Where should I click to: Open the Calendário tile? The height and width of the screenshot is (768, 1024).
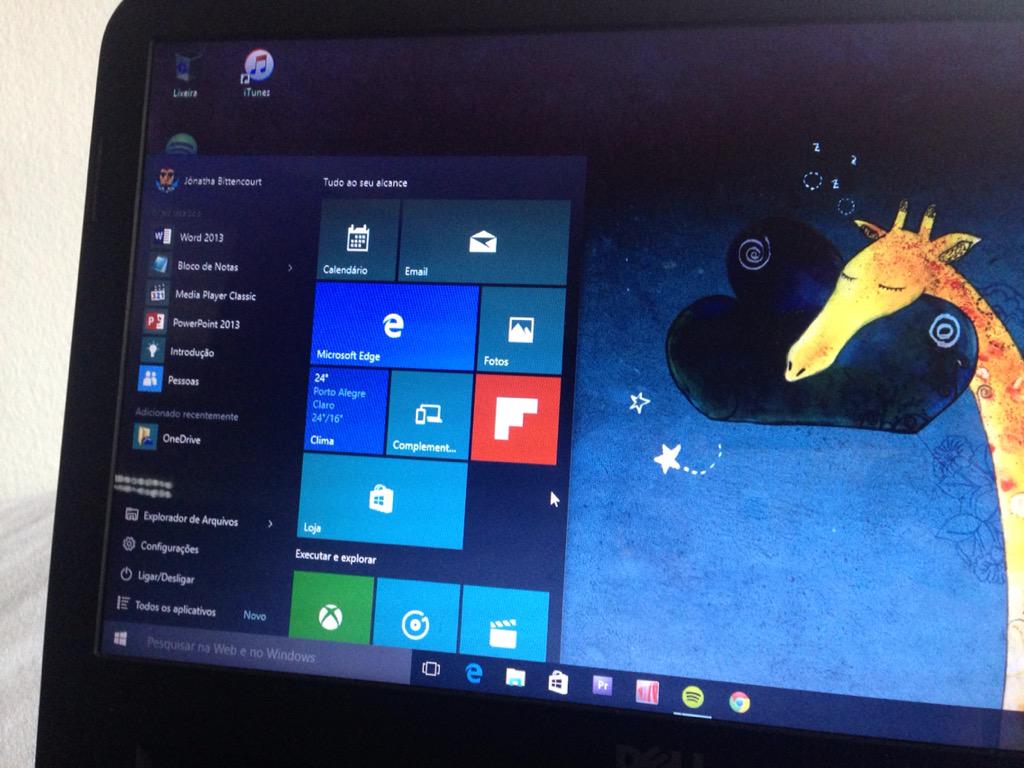click(359, 240)
